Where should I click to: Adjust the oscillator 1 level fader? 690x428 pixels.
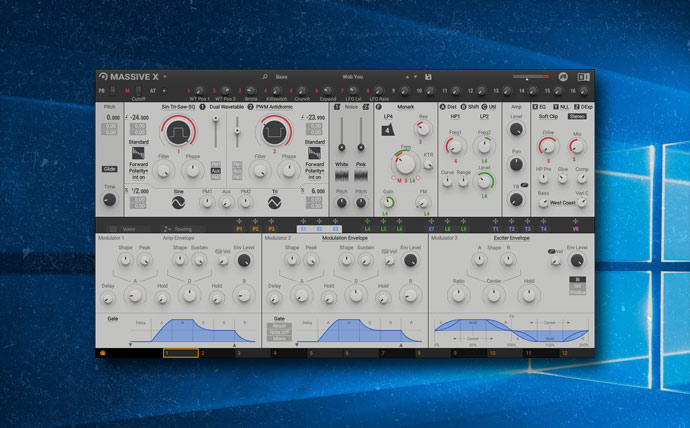point(216,132)
